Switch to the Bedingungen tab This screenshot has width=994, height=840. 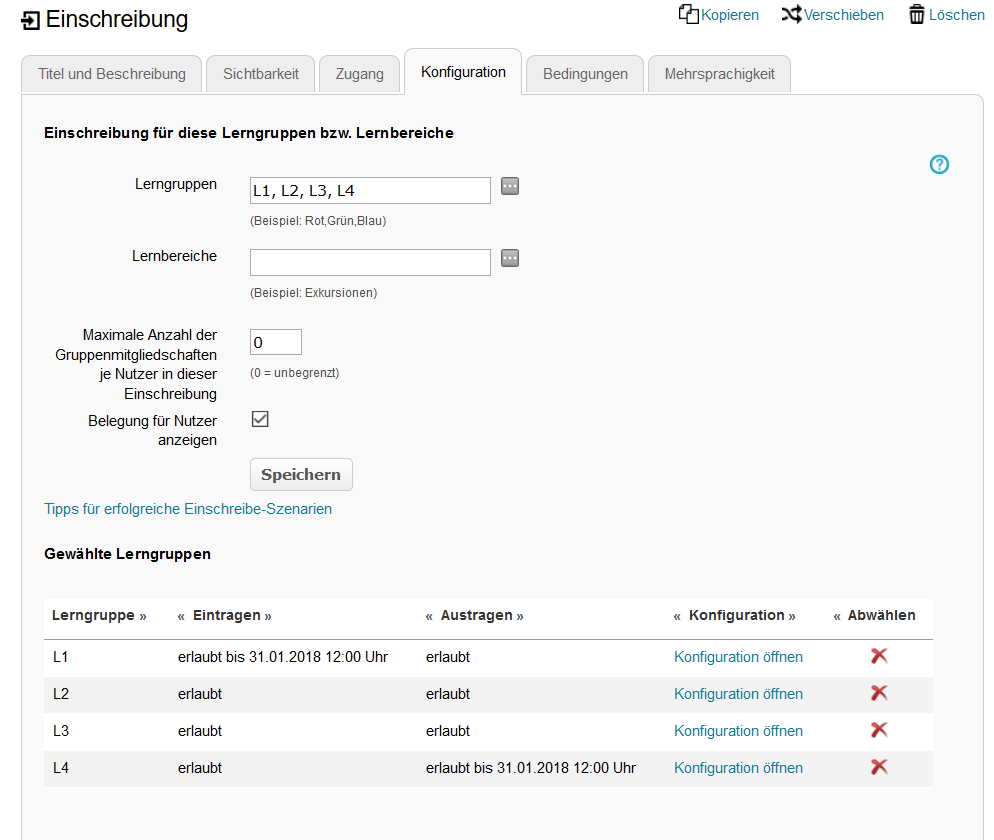584,72
